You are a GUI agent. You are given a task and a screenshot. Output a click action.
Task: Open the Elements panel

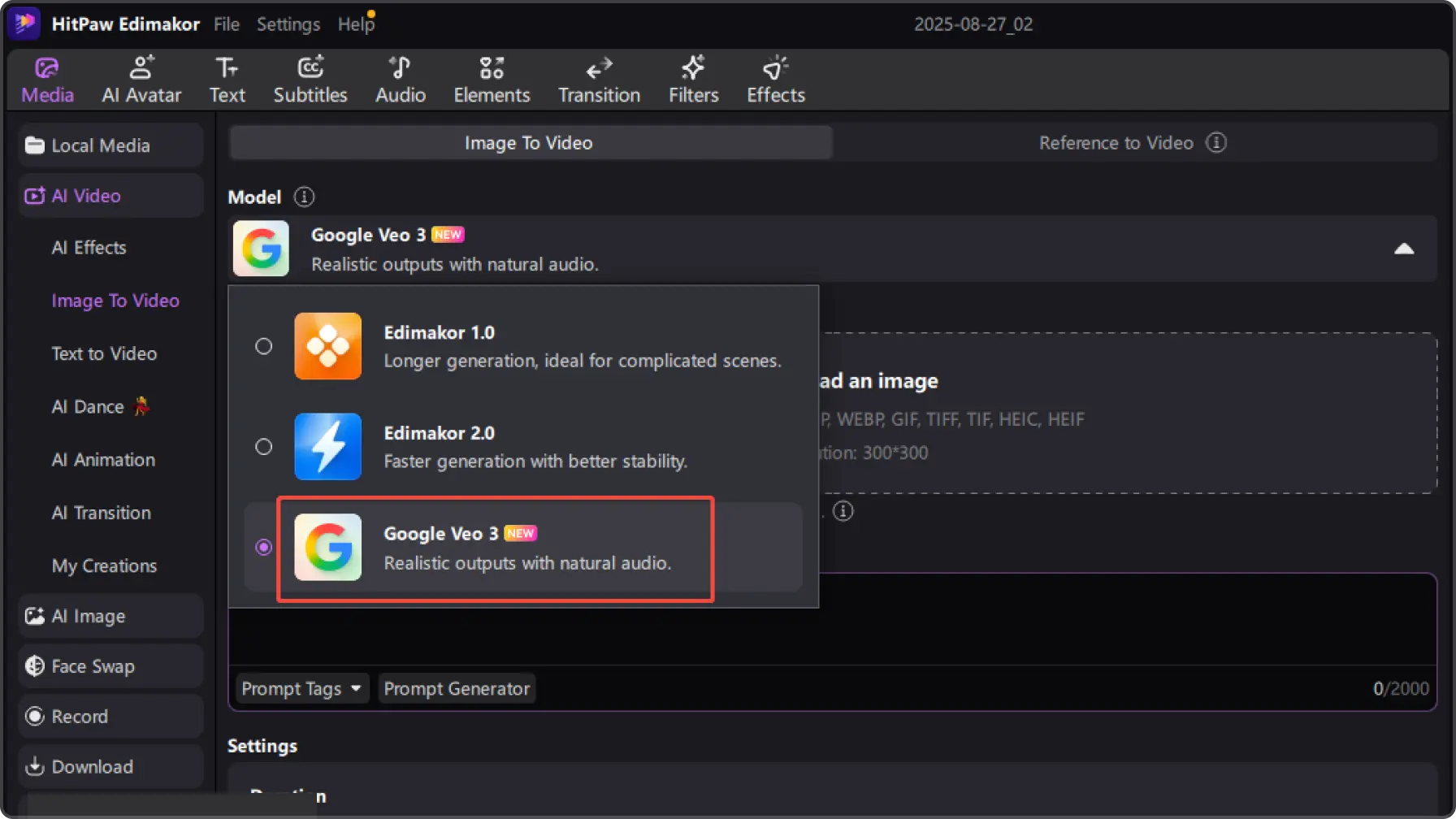pos(492,80)
